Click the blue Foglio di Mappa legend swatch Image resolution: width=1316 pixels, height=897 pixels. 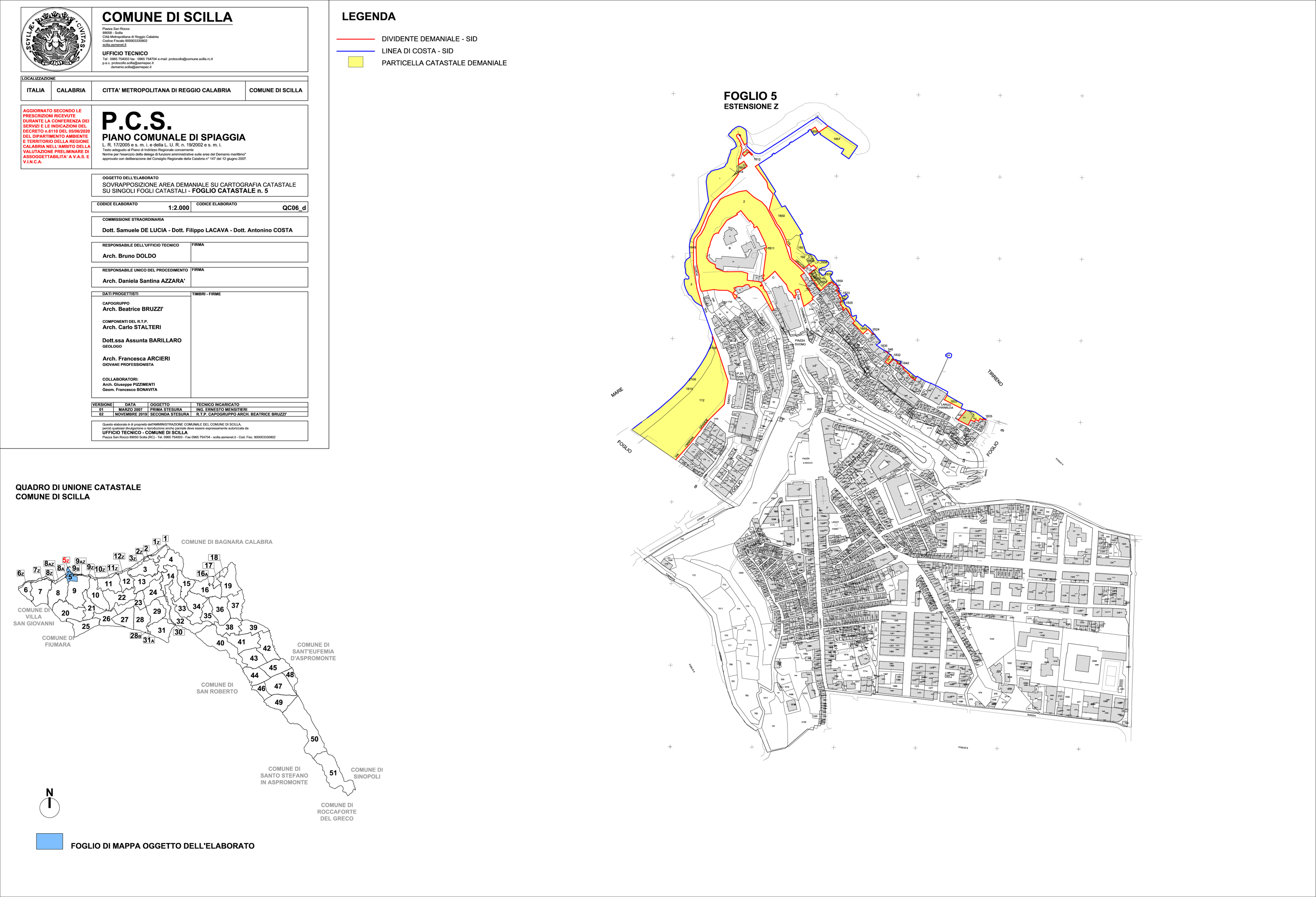click(49, 841)
